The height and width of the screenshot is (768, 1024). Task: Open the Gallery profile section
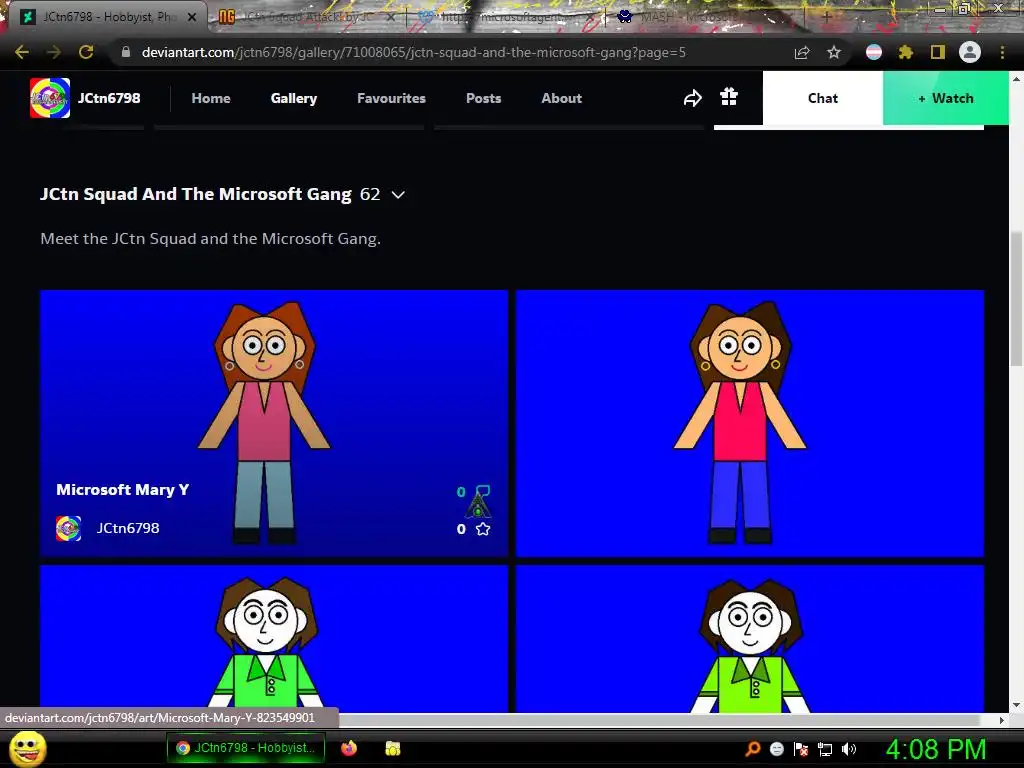click(294, 98)
